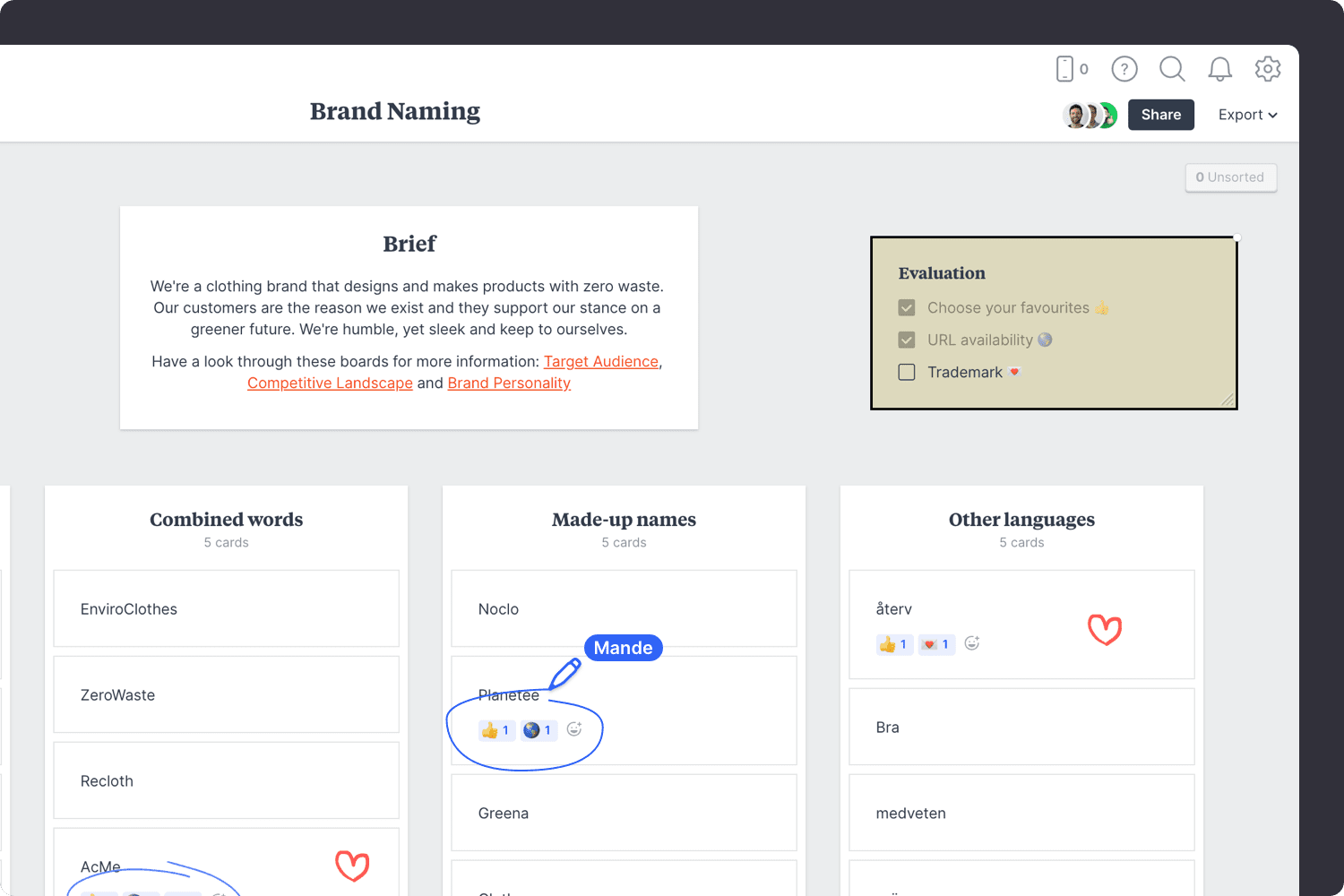Click thumbs-up reaction on återv card
The width and height of the screenshot is (1344, 896).
[894, 644]
